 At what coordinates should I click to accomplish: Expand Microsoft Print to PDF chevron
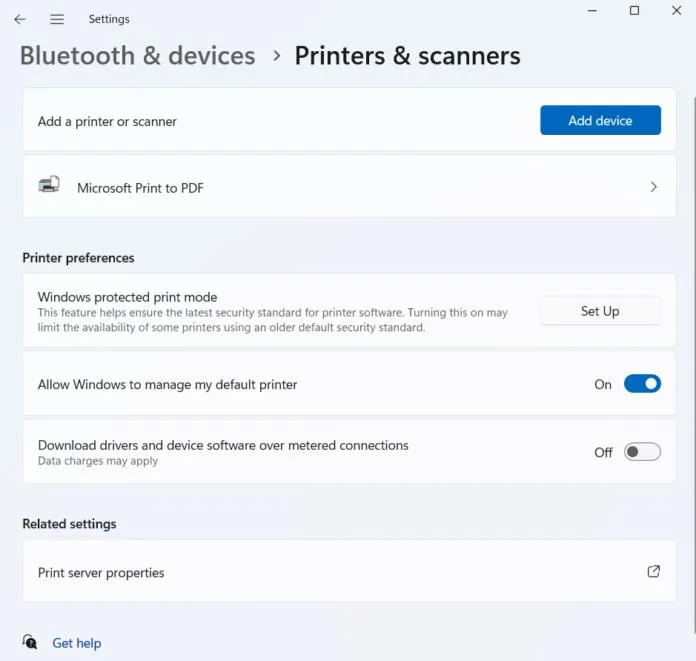[x=653, y=187]
